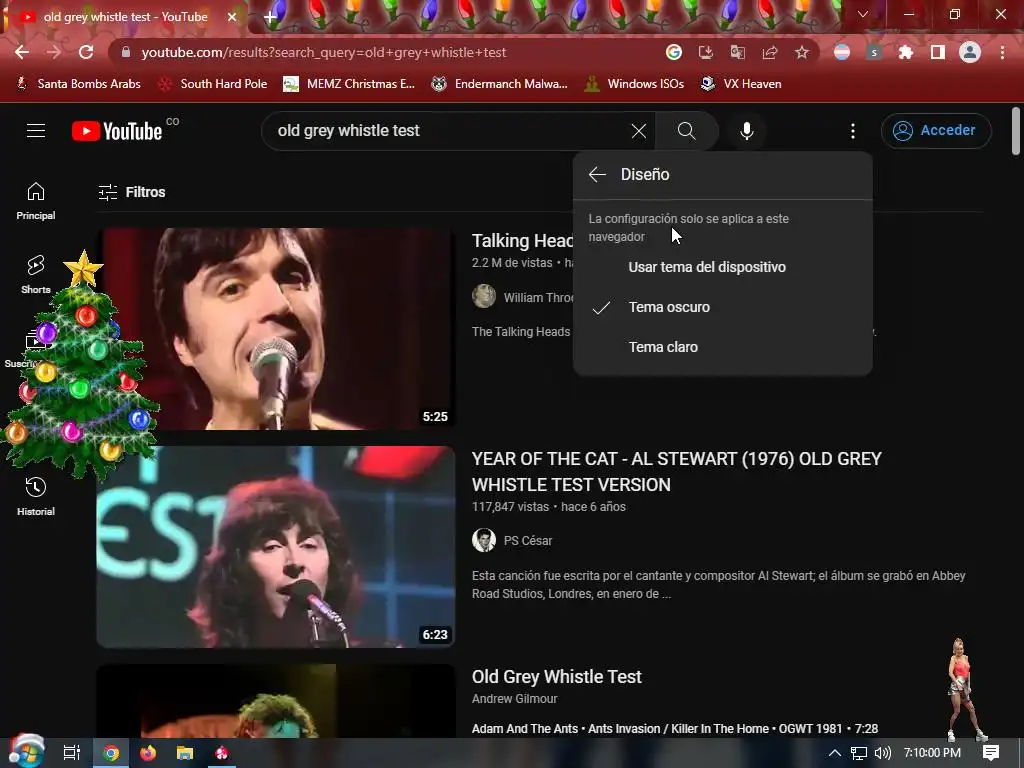Select the Tema oscuro option

(x=723, y=307)
